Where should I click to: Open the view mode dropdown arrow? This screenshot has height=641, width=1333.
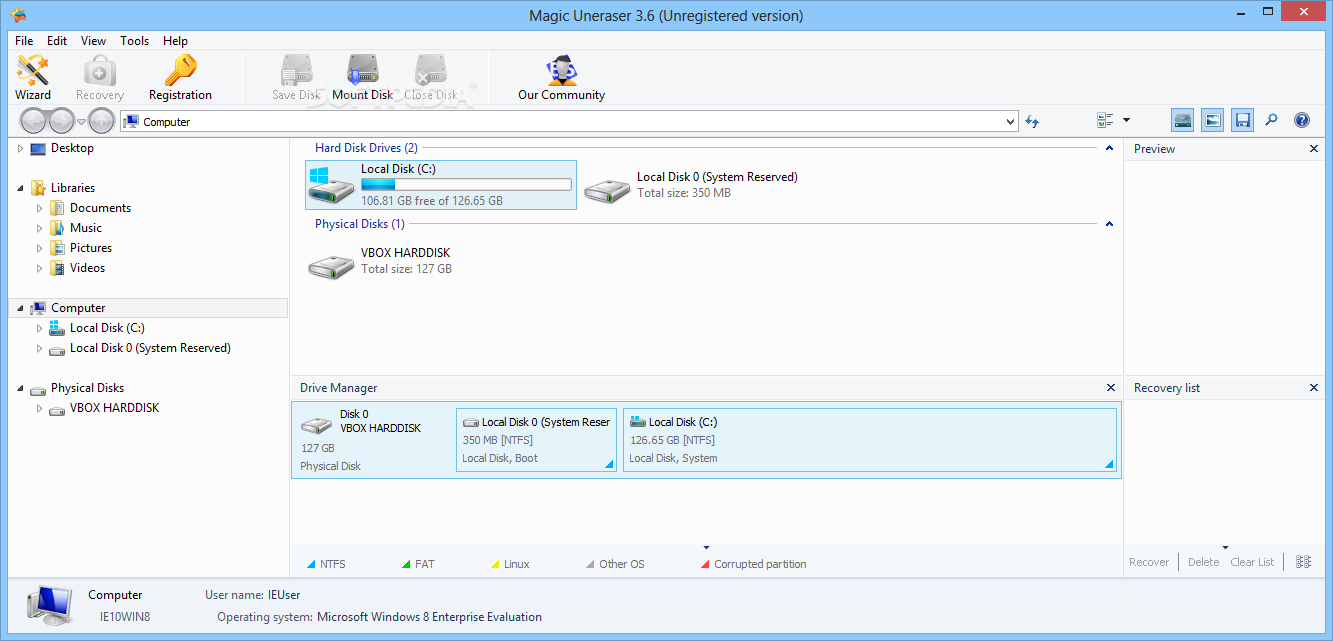(1126, 120)
